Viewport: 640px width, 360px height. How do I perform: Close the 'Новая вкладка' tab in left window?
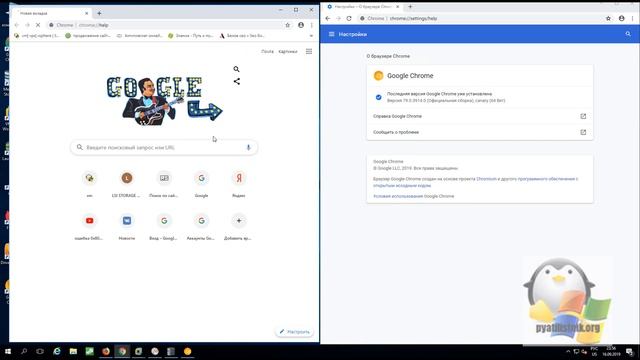tap(87, 13)
